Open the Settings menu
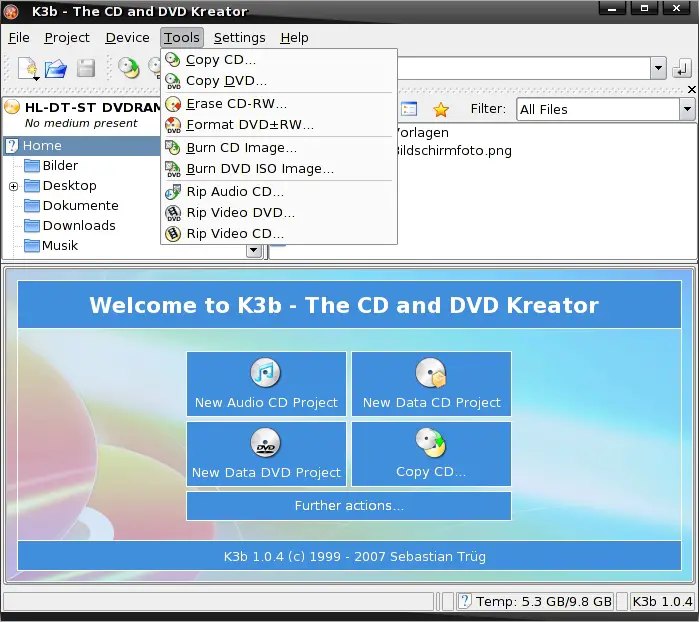699x622 pixels. click(239, 38)
